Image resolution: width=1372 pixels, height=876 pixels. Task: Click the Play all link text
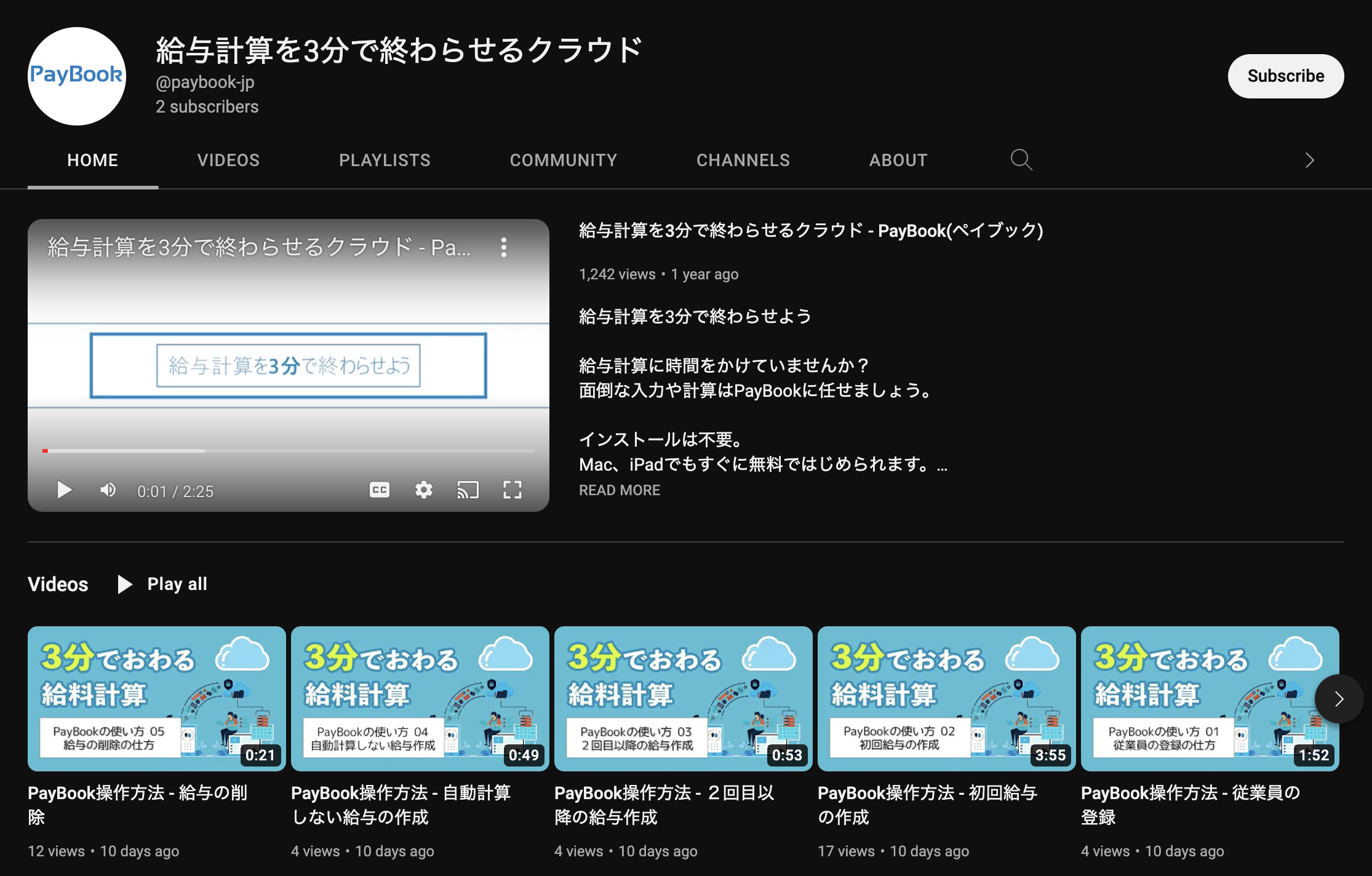click(x=177, y=584)
